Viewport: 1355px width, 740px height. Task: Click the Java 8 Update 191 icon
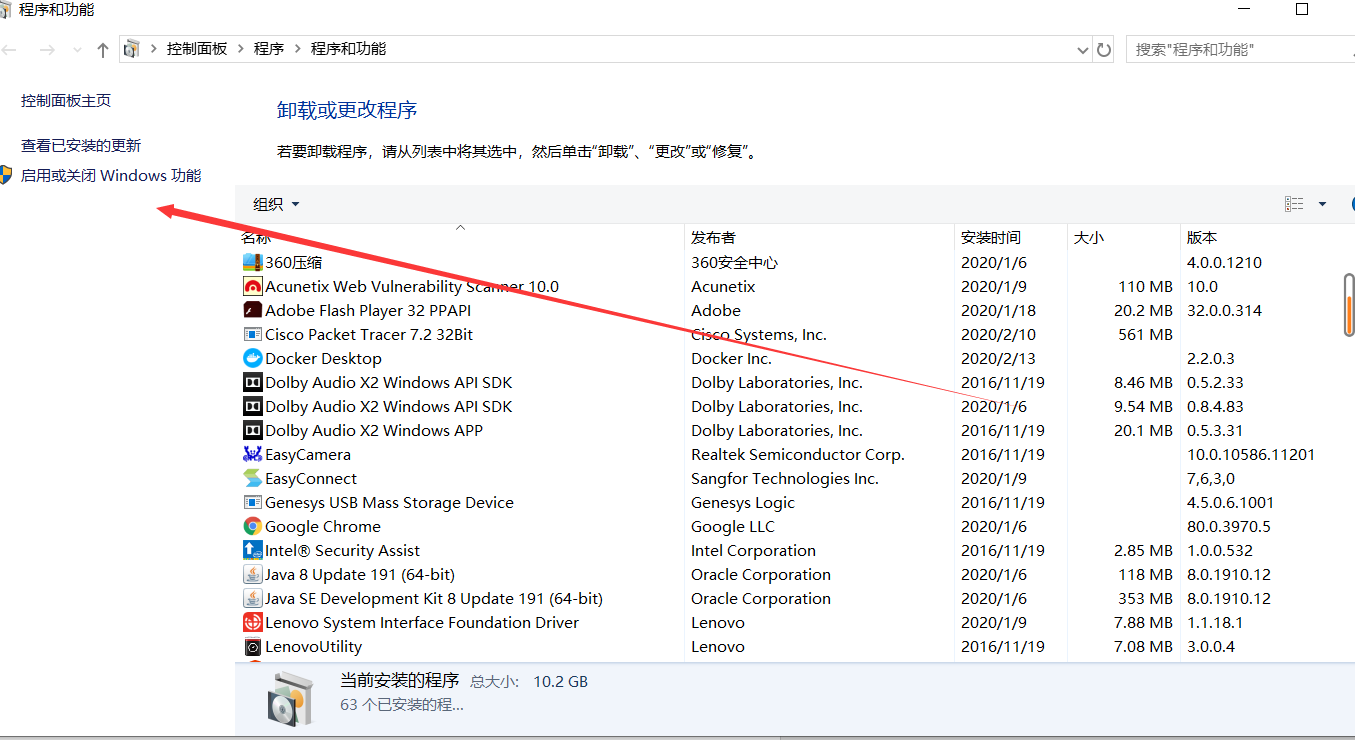pyautogui.click(x=252, y=574)
